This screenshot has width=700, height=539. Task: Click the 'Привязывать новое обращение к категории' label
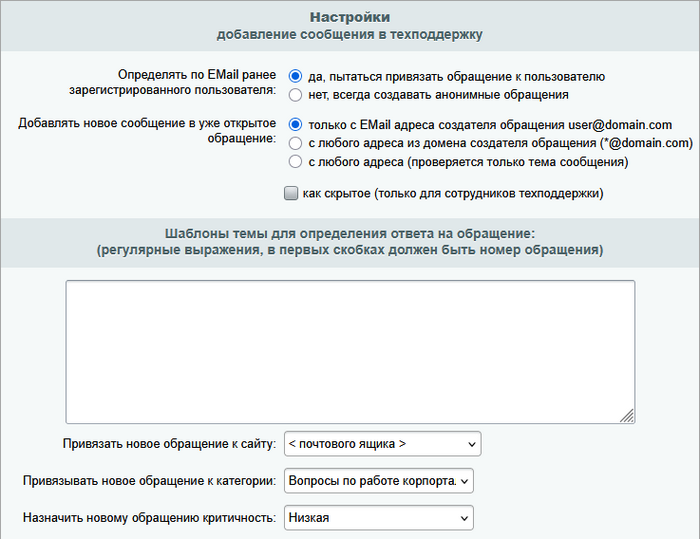(149, 481)
